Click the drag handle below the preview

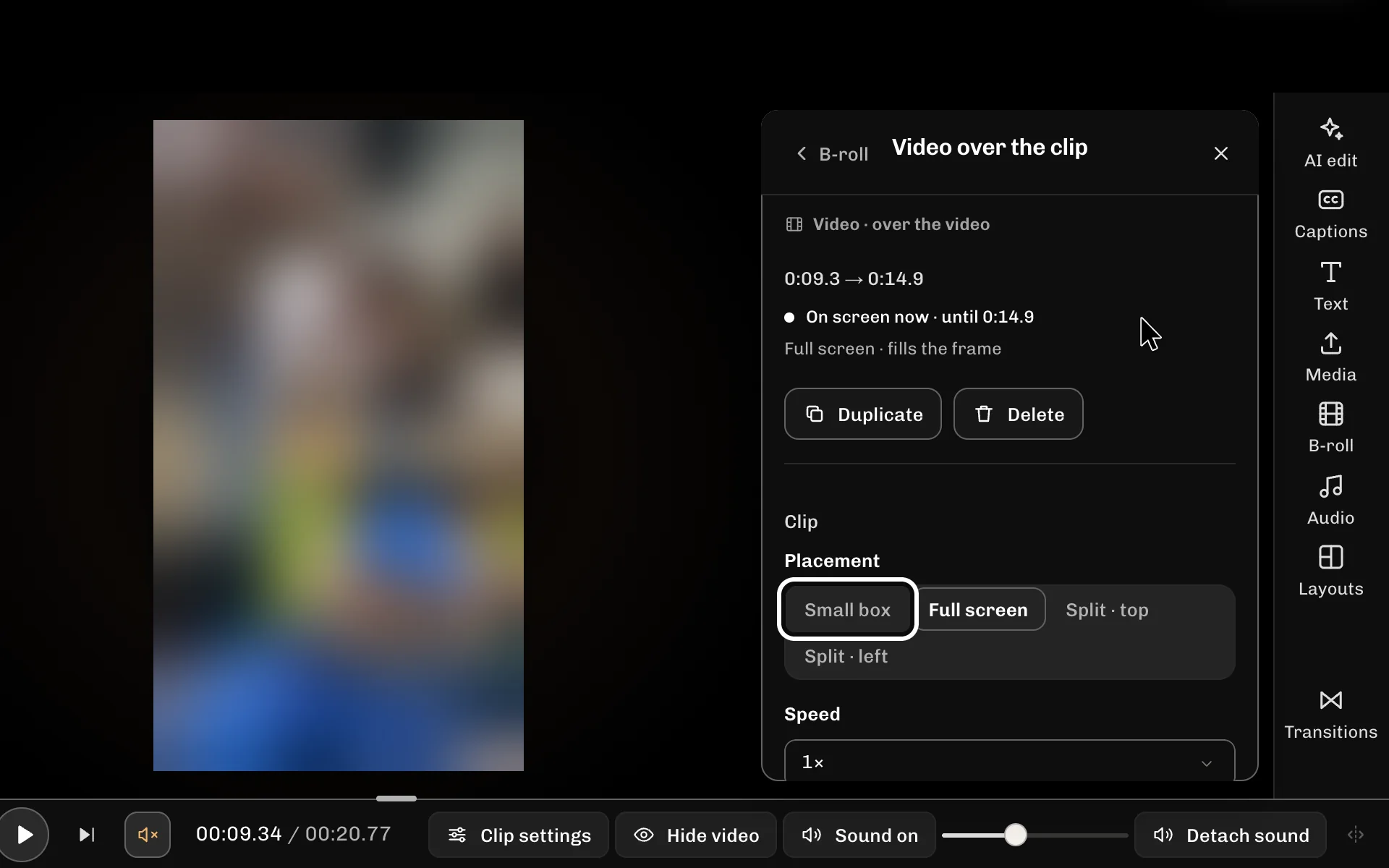396,799
